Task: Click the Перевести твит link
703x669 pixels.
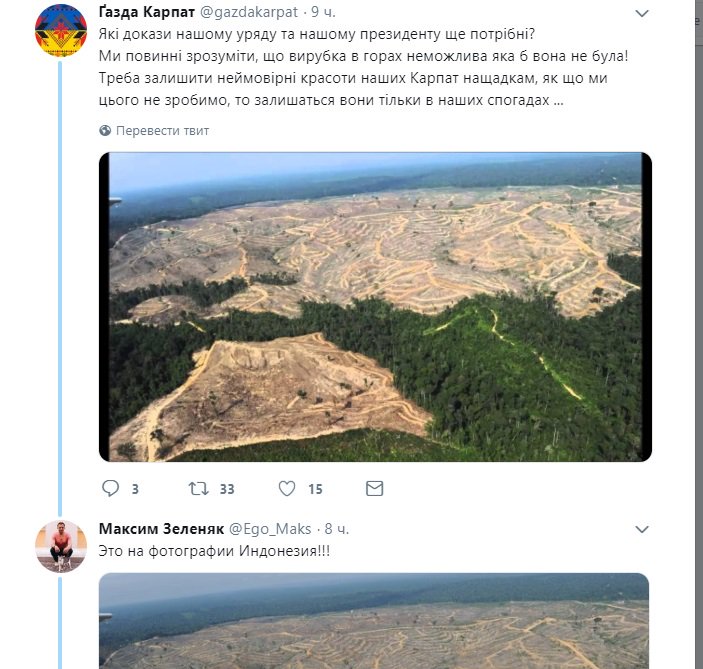Action: [163, 131]
